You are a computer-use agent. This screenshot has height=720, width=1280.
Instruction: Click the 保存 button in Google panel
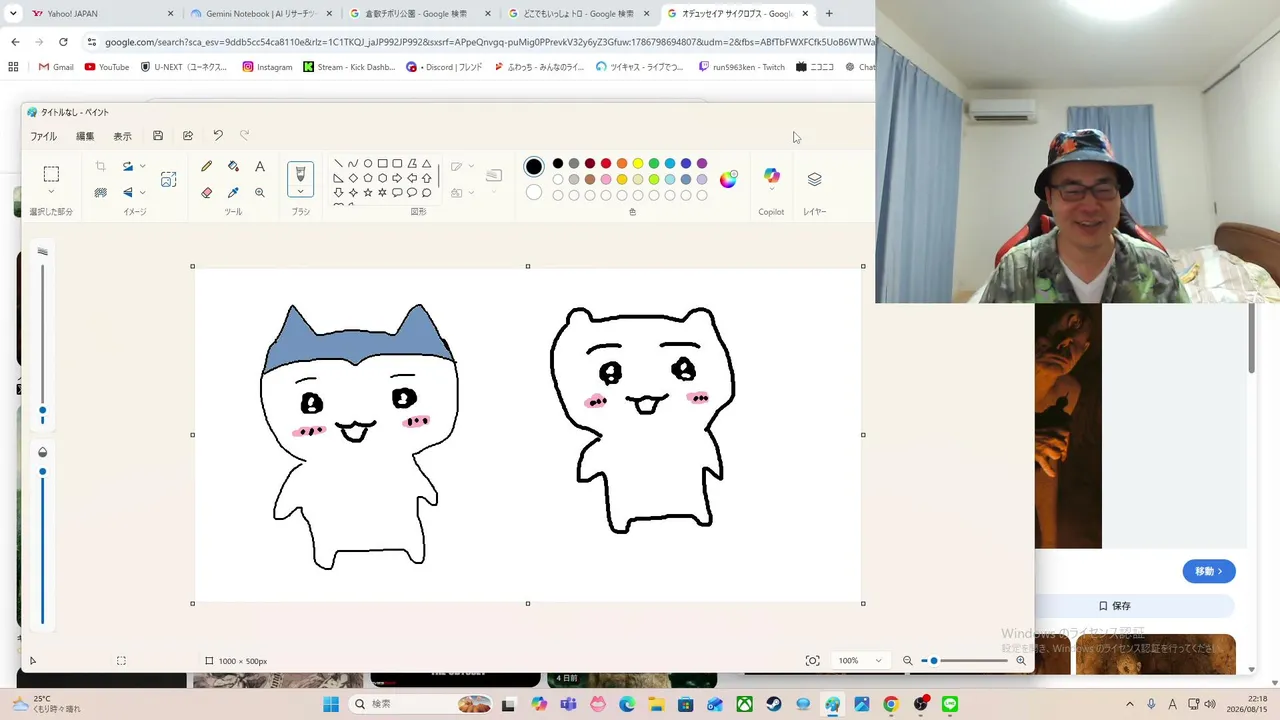1114,606
